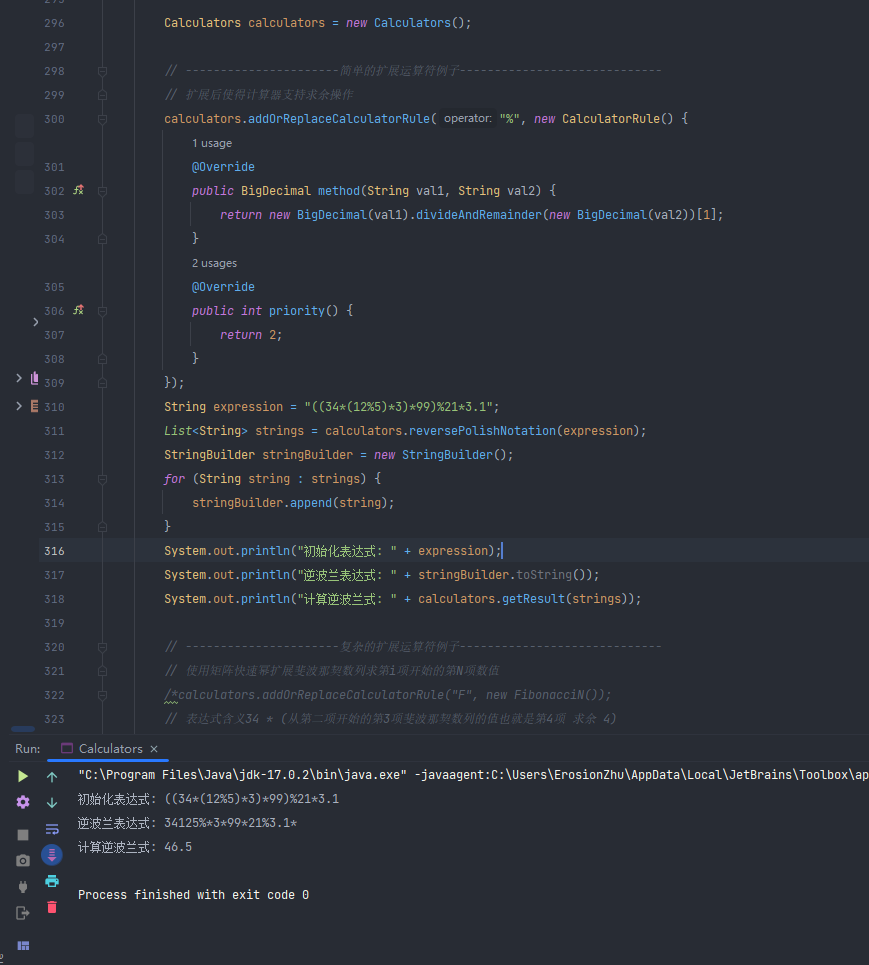The height and width of the screenshot is (965, 869).
Task: Click the exit sign-out icon in Run panel
Action: click(23, 912)
